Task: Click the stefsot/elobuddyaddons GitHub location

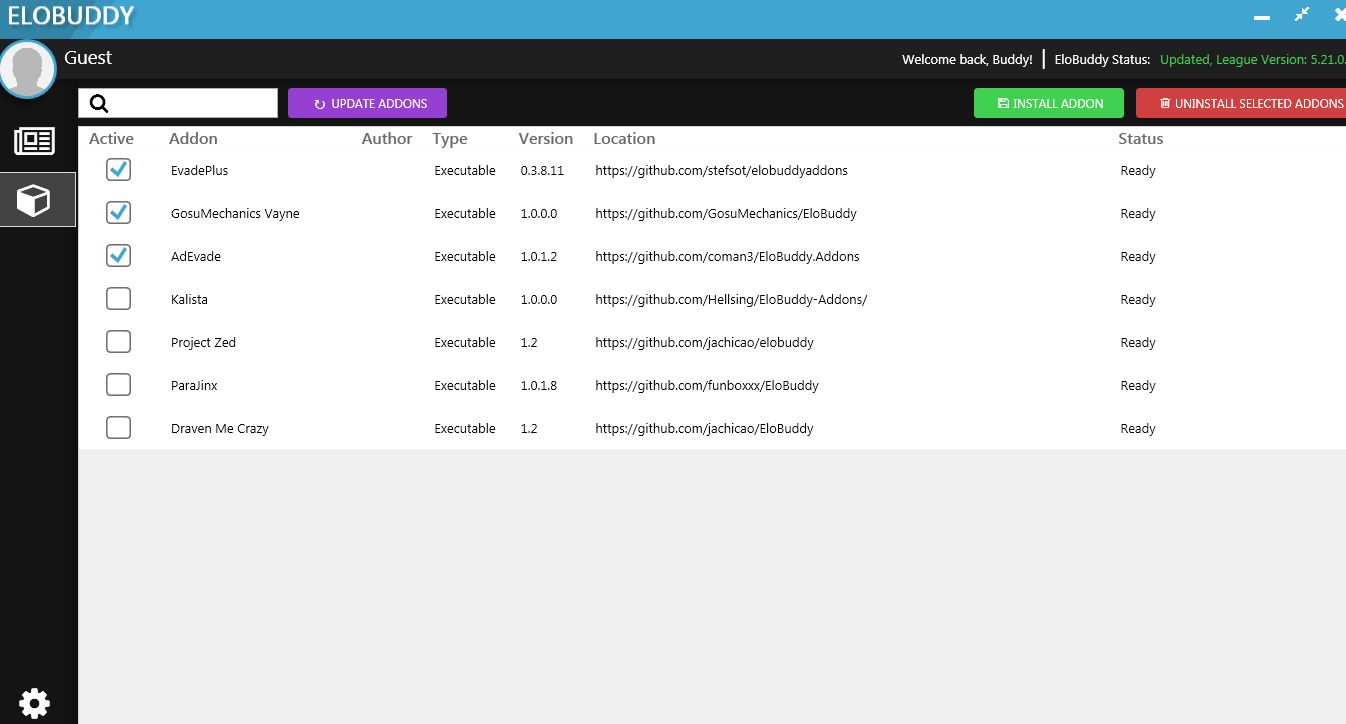Action: coord(721,171)
